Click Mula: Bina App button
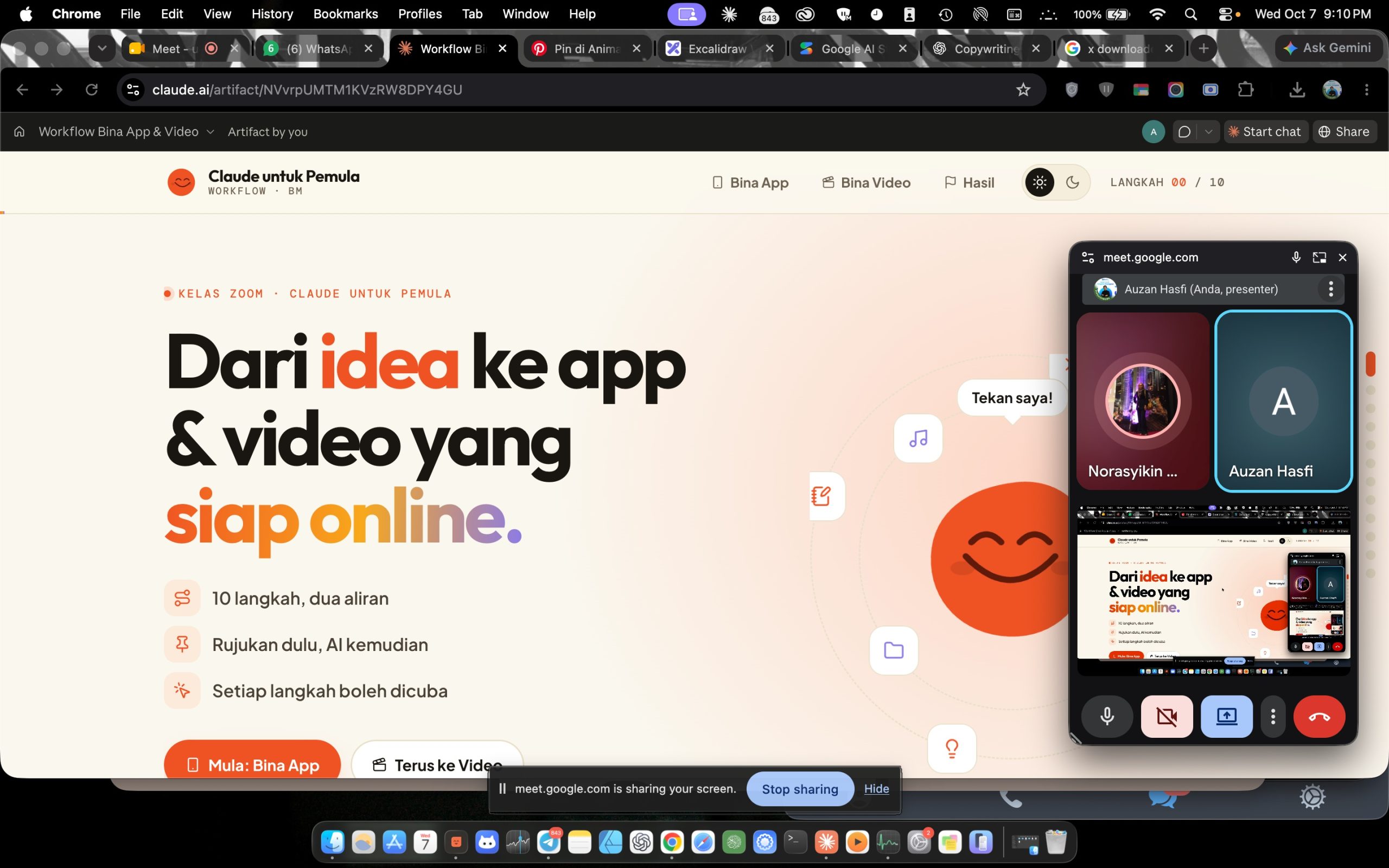Screen dimensions: 1389x868 pos(252,761)
